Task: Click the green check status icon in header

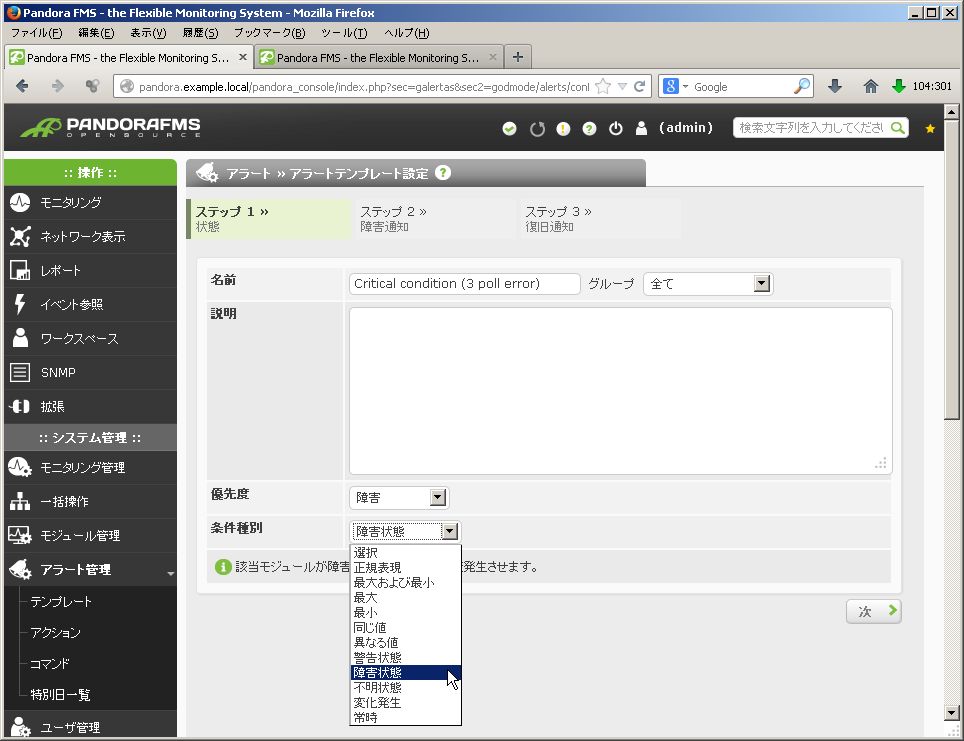Action: tap(509, 129)
